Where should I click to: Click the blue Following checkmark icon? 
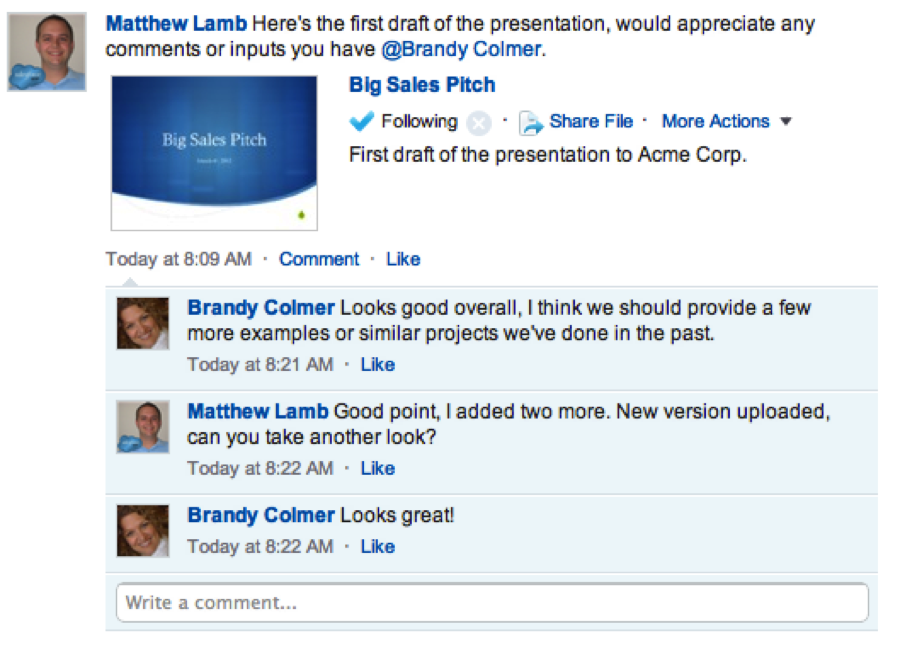pyautogui.click(x=361, y=121)
